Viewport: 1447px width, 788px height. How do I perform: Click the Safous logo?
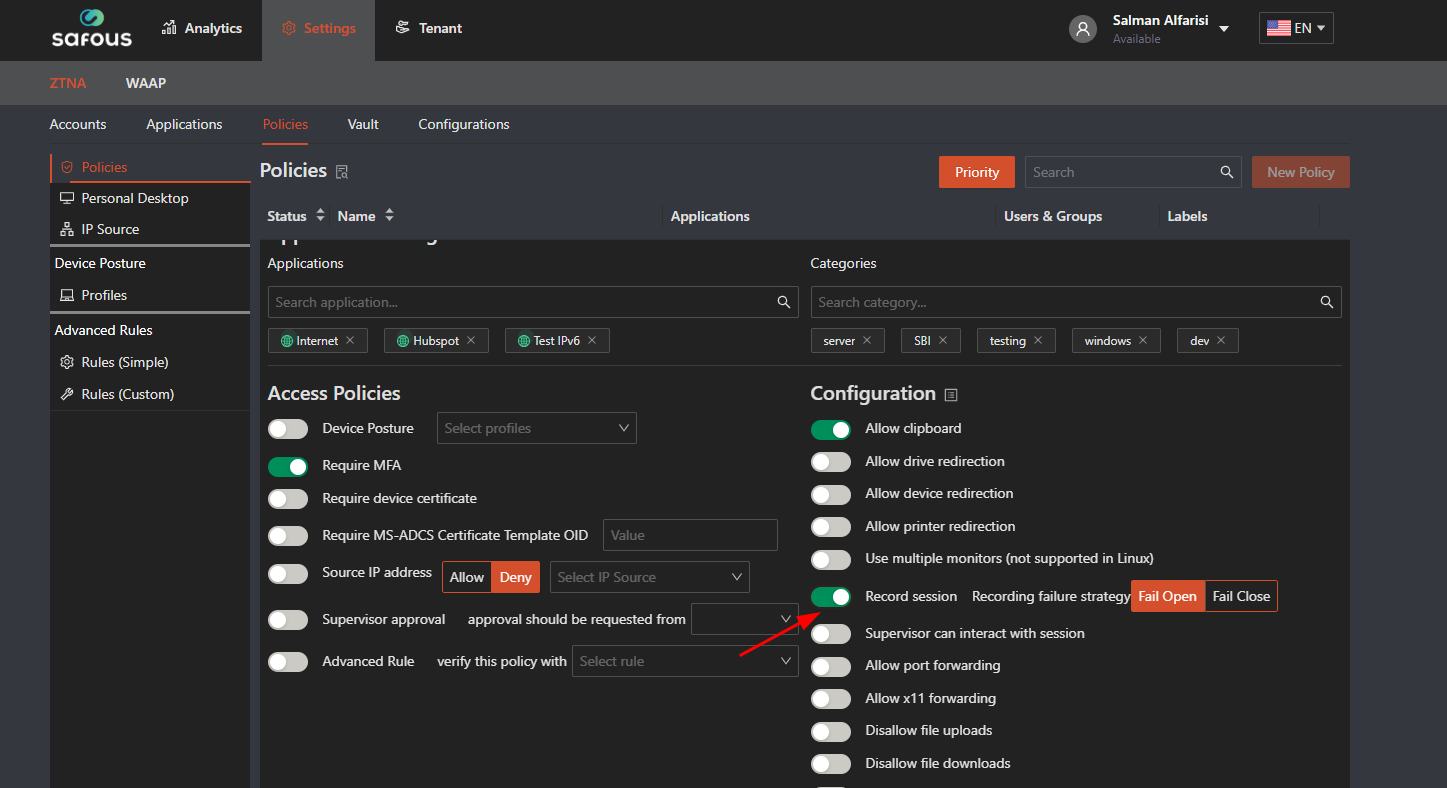click(x=91, y=29)
